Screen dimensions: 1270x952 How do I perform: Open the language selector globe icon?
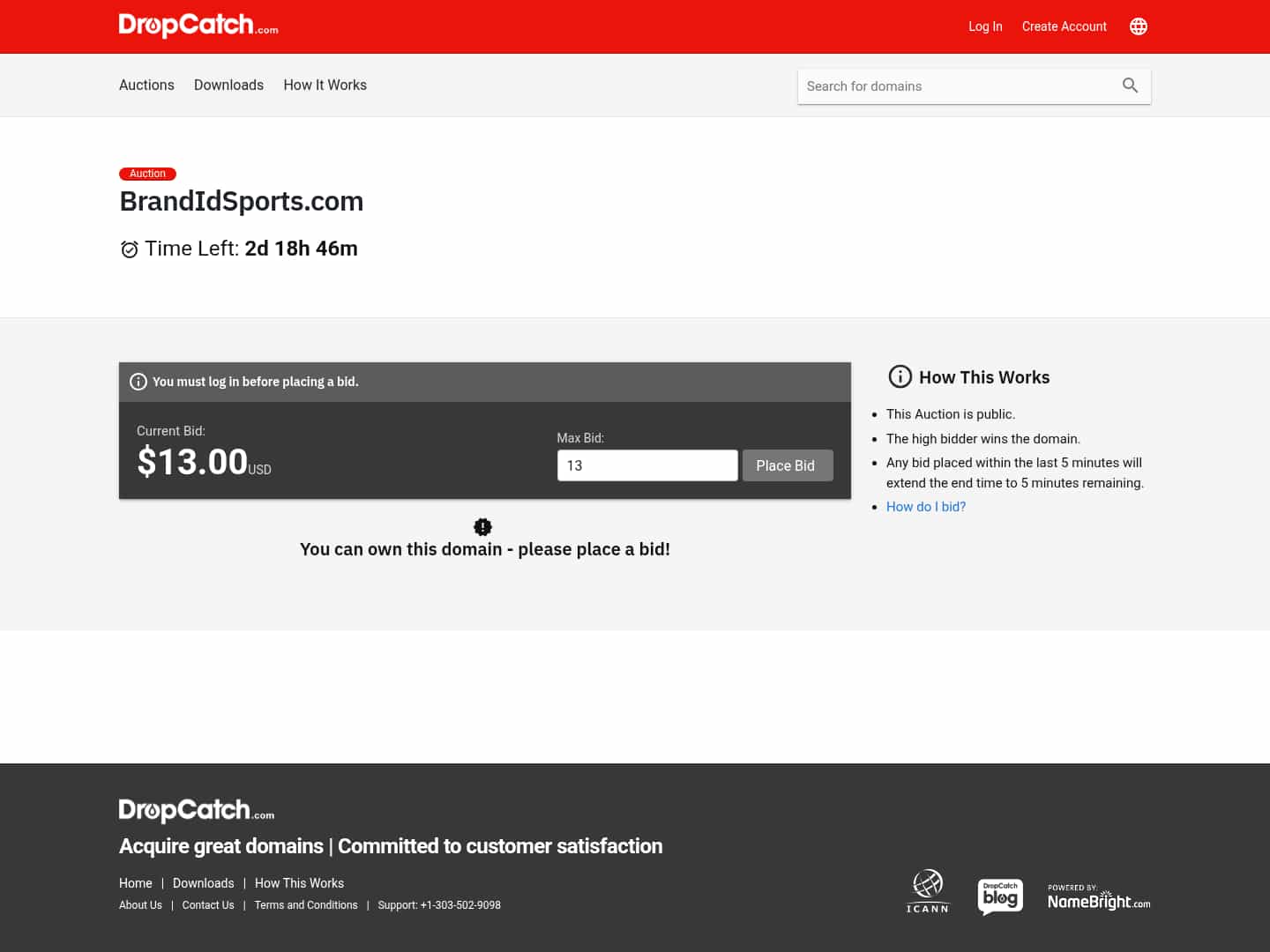(1138, 26)
